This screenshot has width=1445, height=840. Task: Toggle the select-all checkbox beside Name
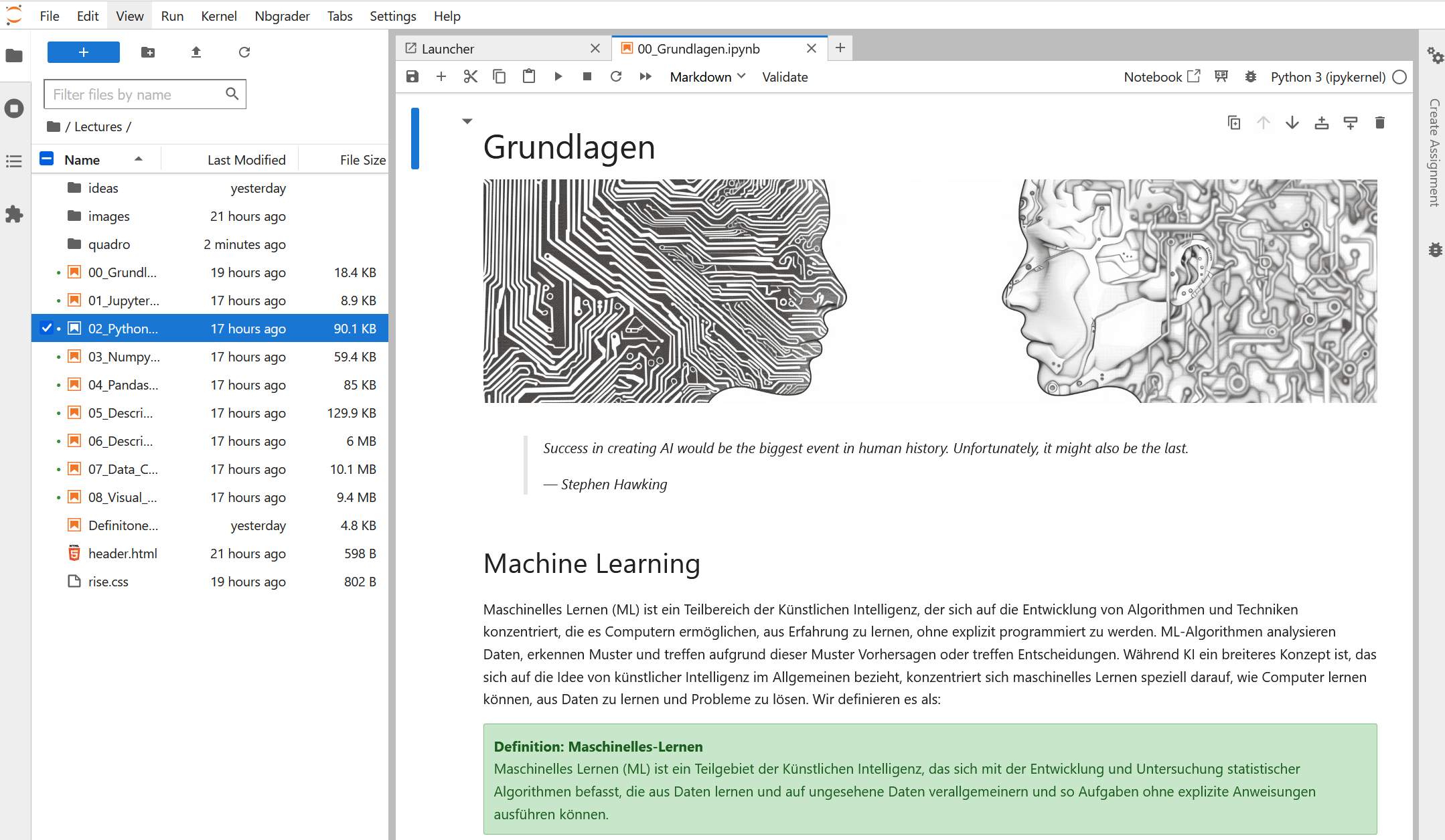coord(47,159)
